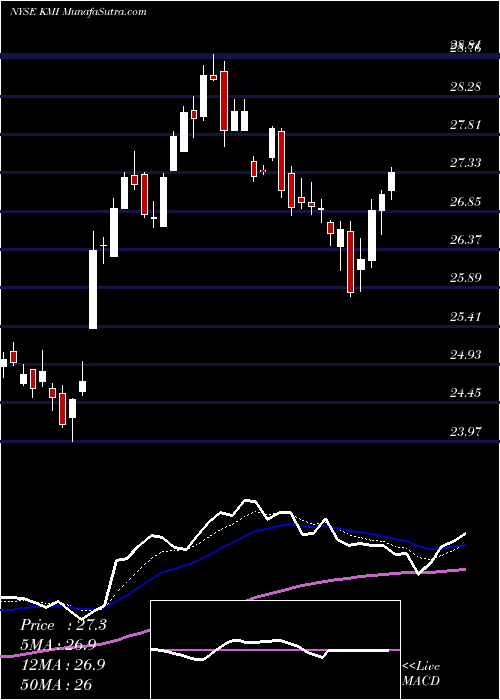Screen dimensions: 500x700
Task: Click the 25.89 price axis label
Action: pos(466,278)
